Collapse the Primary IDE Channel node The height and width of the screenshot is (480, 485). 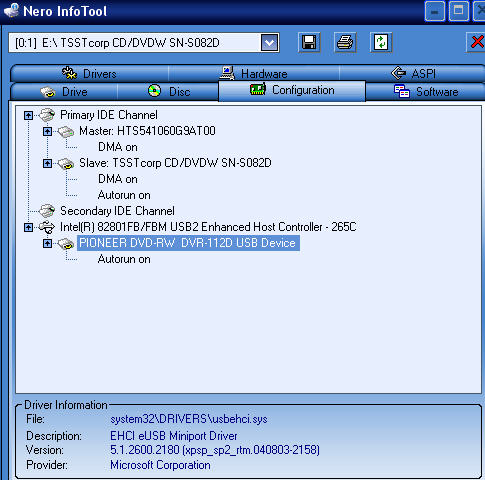tap(28, 115)
